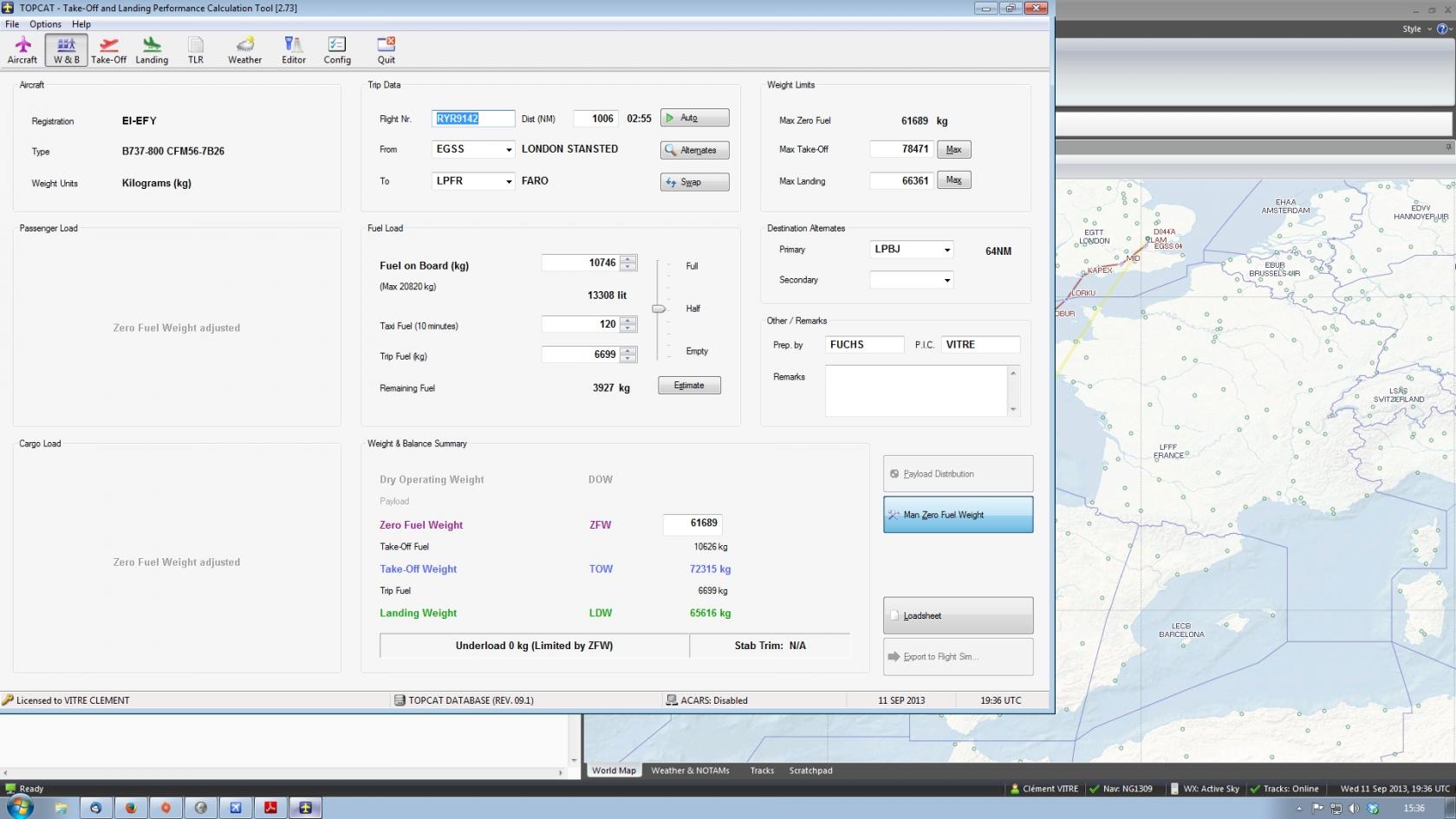This screenshot has width=1456, height=819.
Task: Click the fuel load slider handle
Action: pos(659,309)
